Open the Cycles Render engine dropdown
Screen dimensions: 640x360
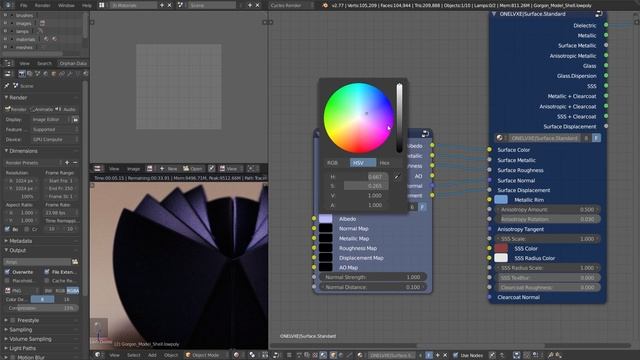[x=291, y=5]
